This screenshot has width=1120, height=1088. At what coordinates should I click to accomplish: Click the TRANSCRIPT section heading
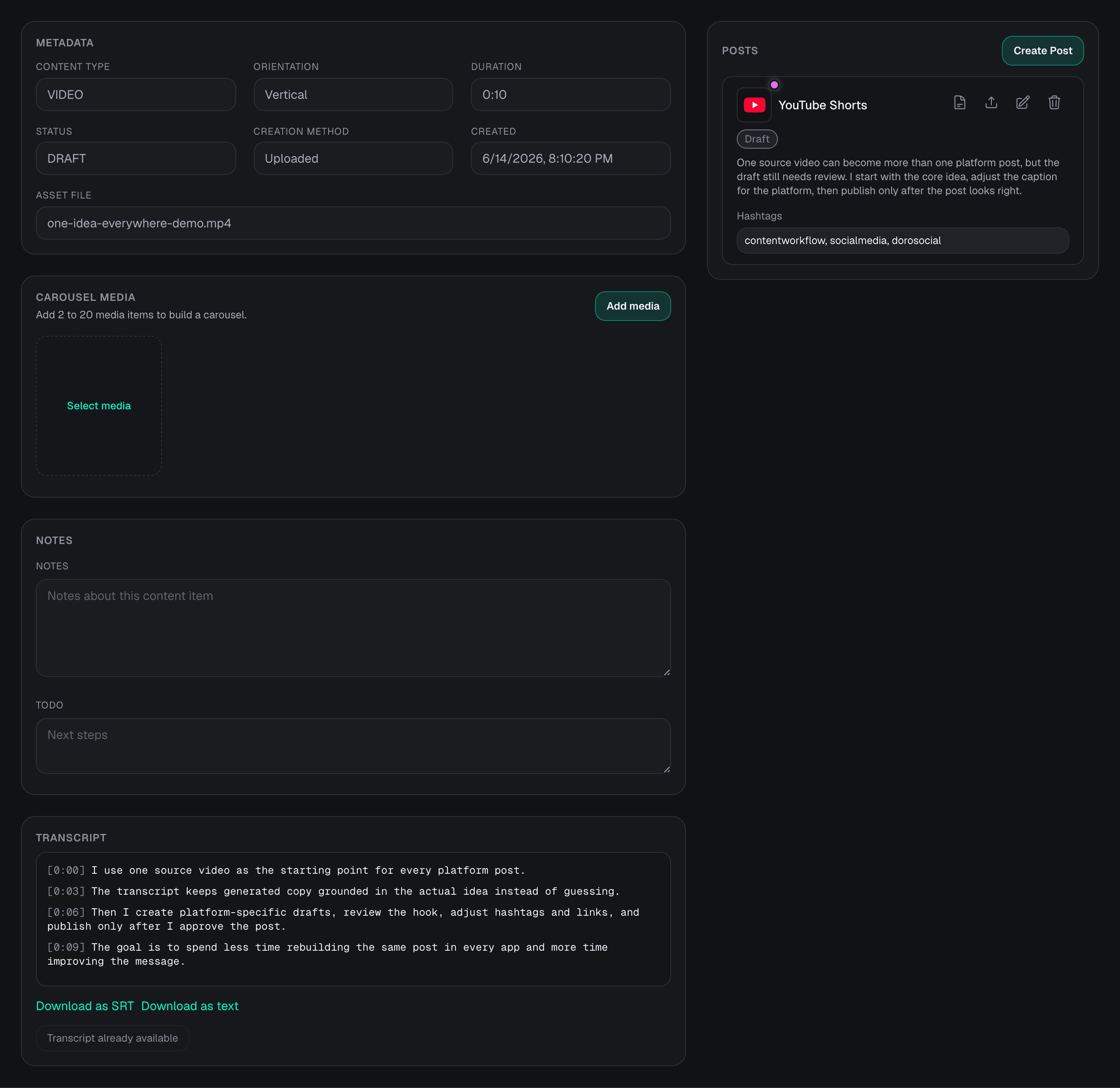click(71, 838)
